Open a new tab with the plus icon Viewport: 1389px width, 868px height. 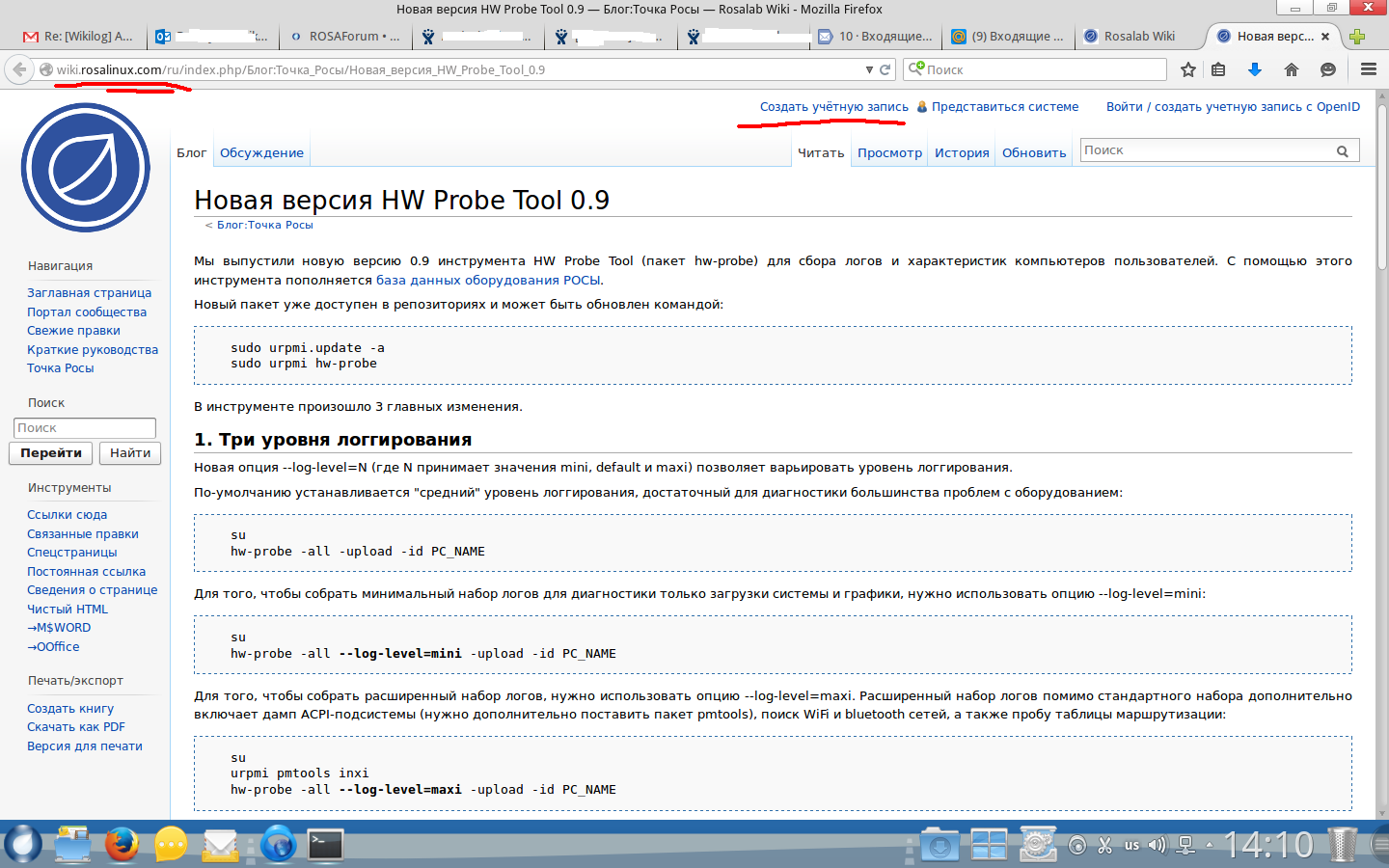point(1357,37)
